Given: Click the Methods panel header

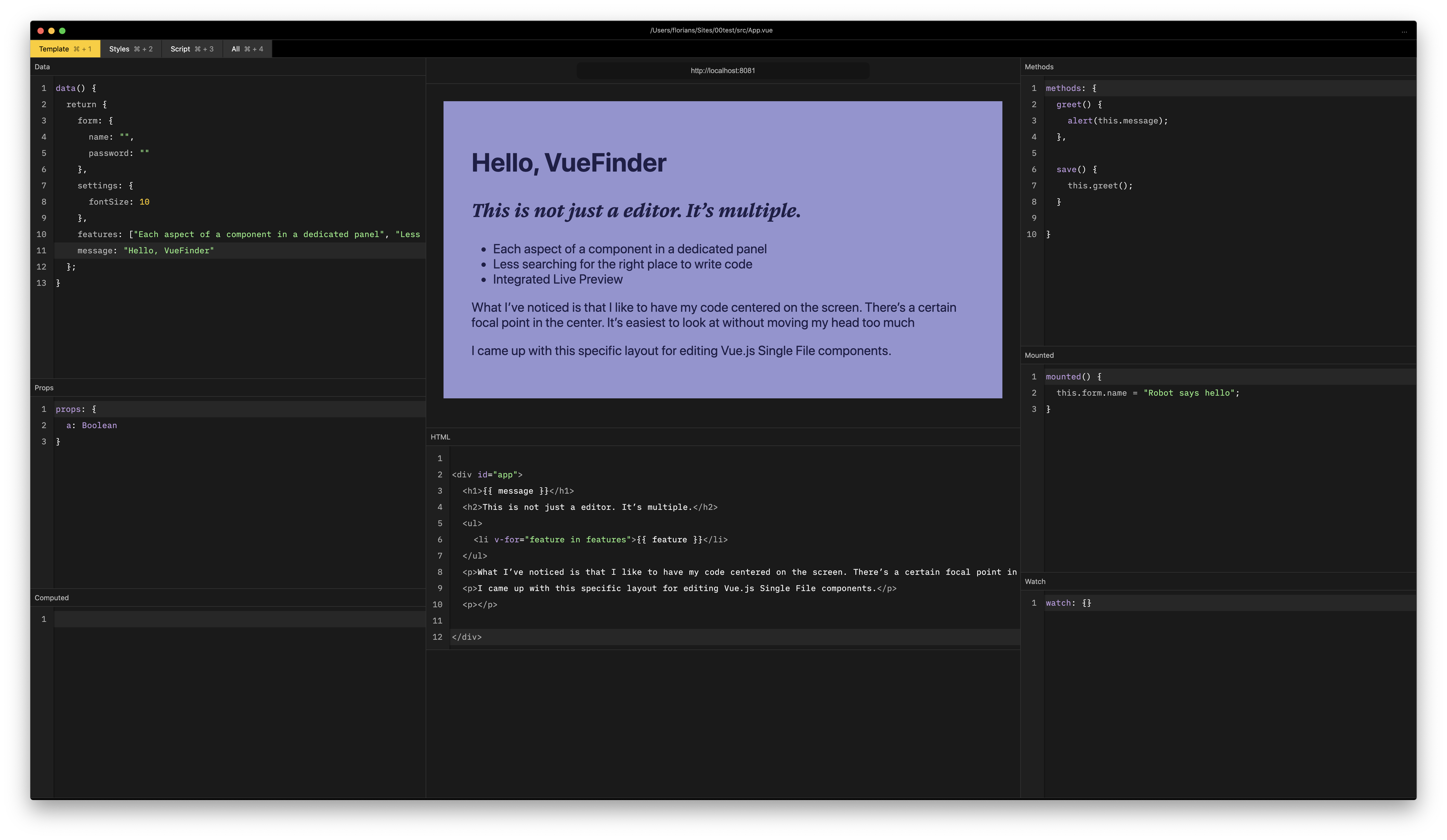Looking at the screenshot, I should pyautogui.click(x=1039, y=67).
